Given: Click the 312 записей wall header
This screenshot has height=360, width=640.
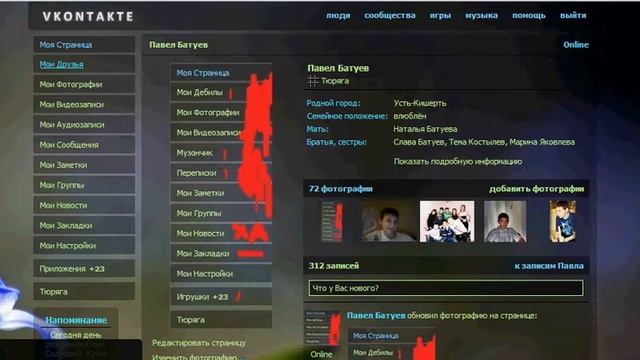Looking at the screenshot, I should point(333,266).
